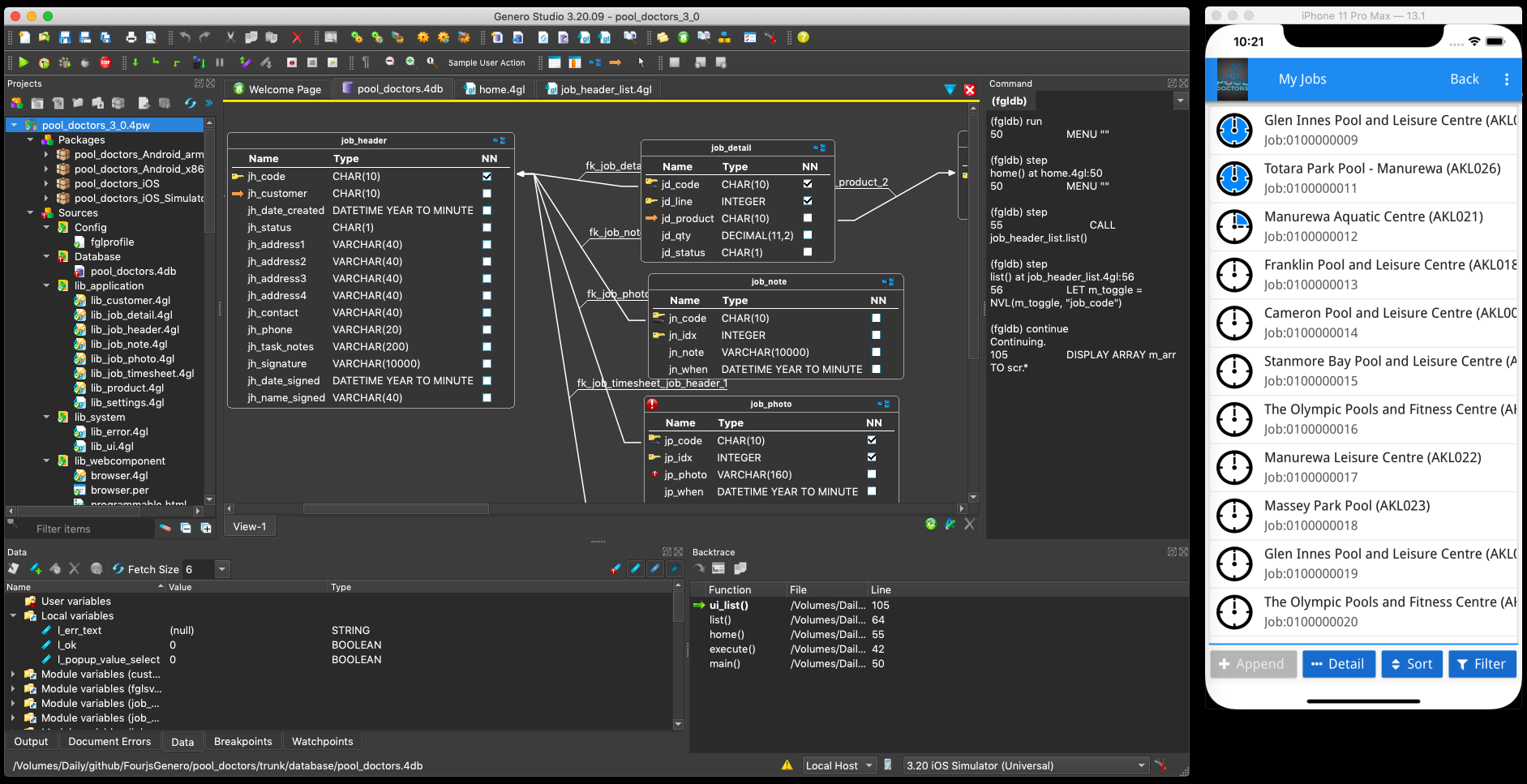Viewport: 1527px width, 784px height.
Task: Click the zoom out magnifier icon
Action: (390, 62)
